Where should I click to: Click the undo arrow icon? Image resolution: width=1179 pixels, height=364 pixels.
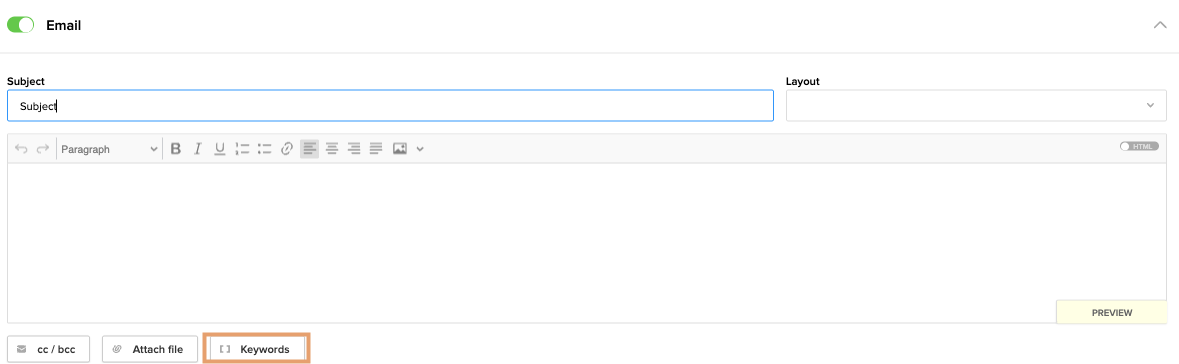pos(21,149)
